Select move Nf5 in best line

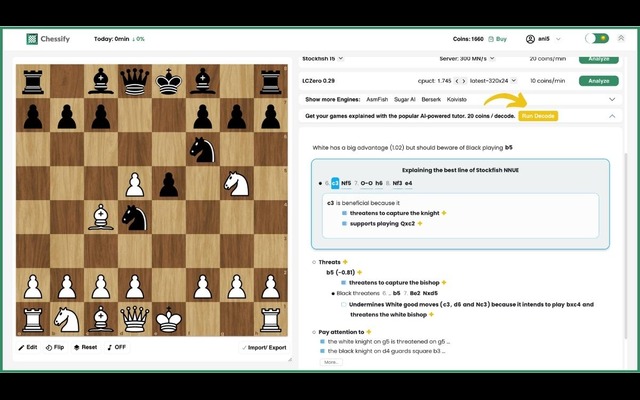tap(346, 183)
